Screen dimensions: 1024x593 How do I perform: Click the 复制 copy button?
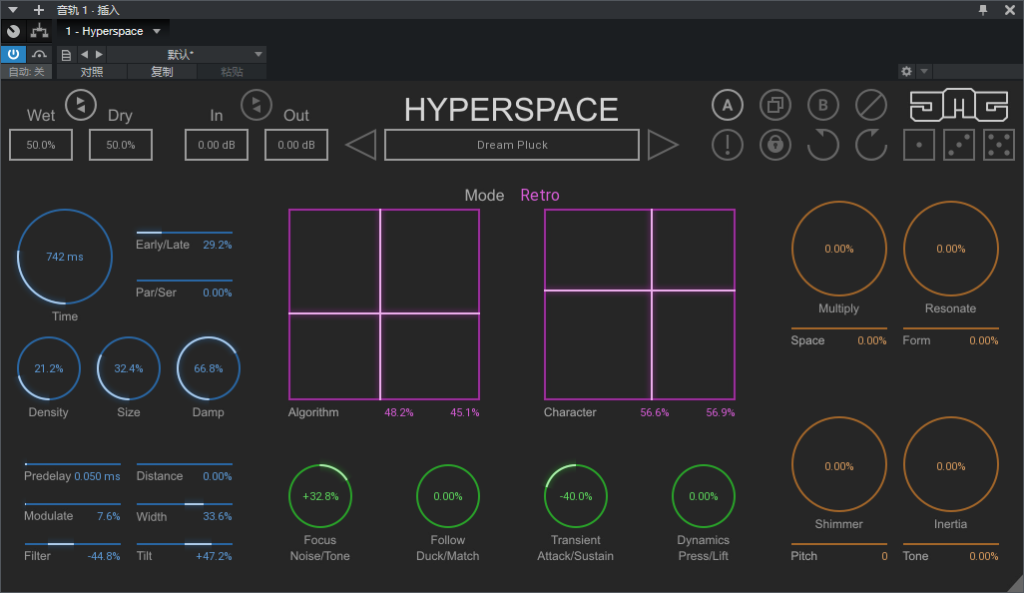point(162,72)
